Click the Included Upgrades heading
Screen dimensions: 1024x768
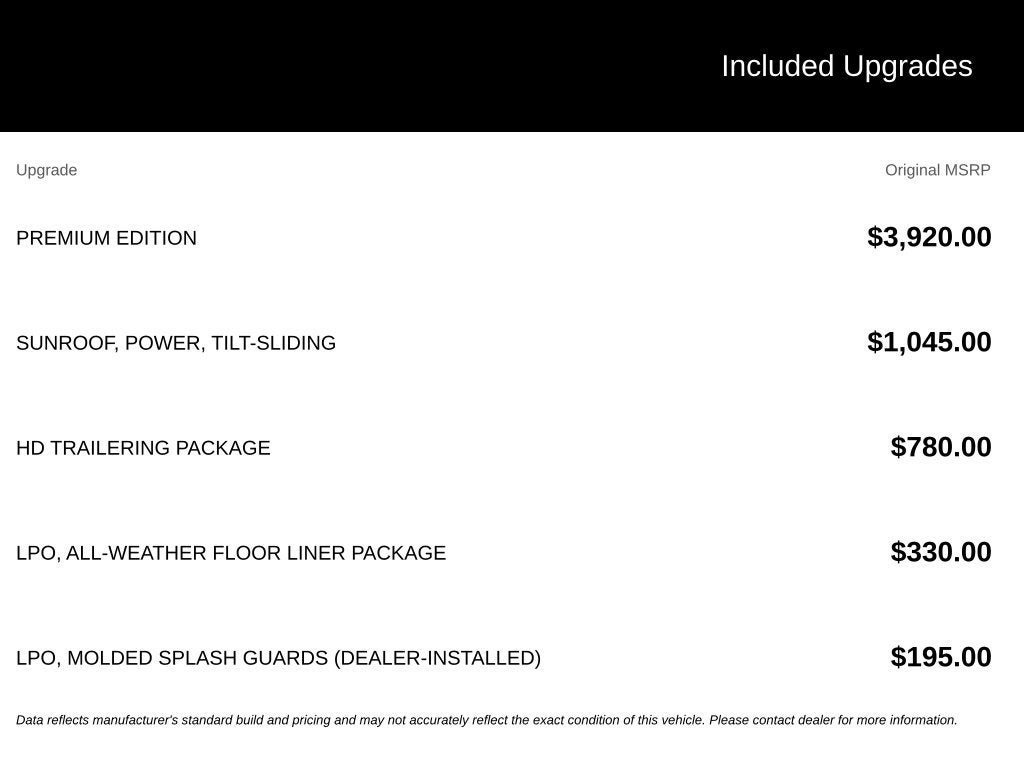pos(846,66)
